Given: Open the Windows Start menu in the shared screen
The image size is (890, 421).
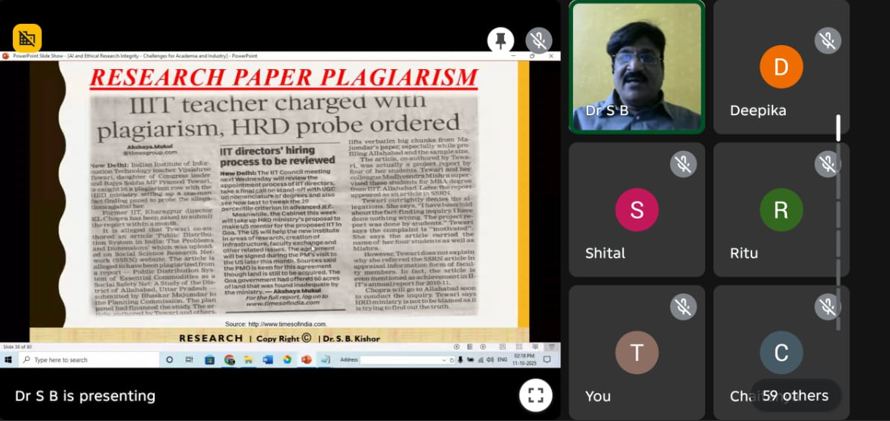Looking at the screenshot, I should (9, 359).
